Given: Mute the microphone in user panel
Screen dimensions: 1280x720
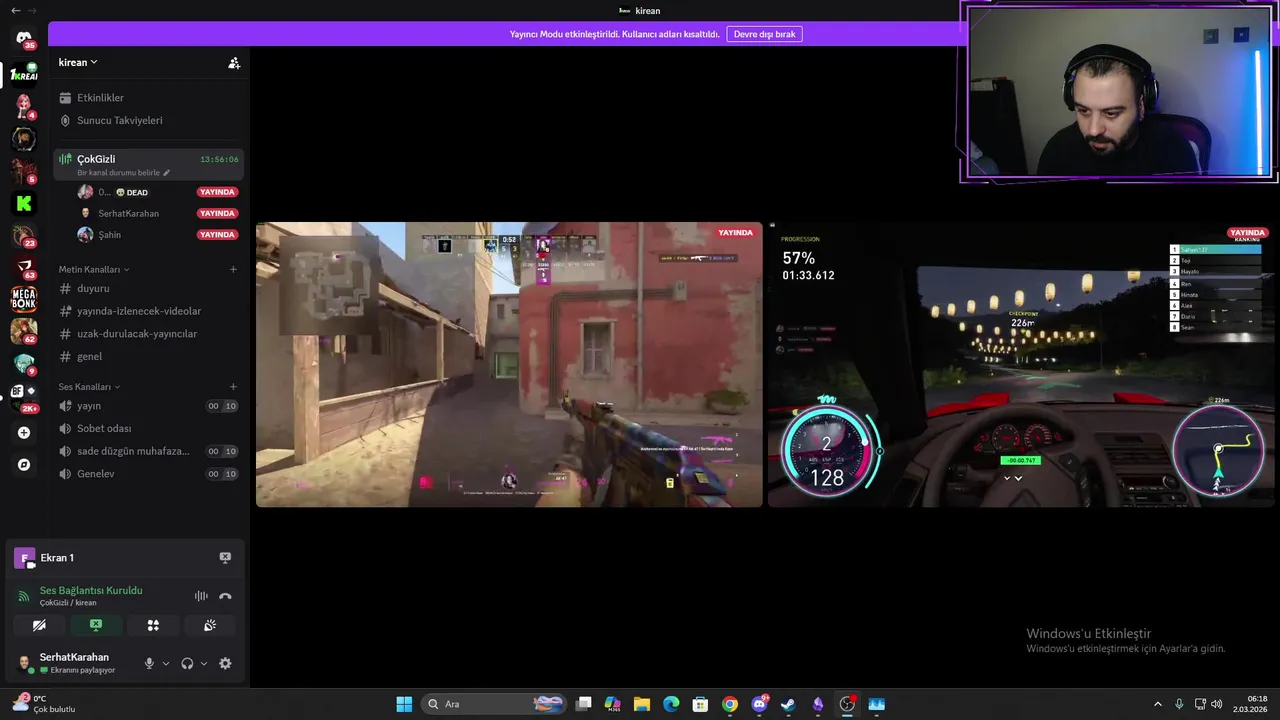Looking at the screenshot, I should (149, 663).
